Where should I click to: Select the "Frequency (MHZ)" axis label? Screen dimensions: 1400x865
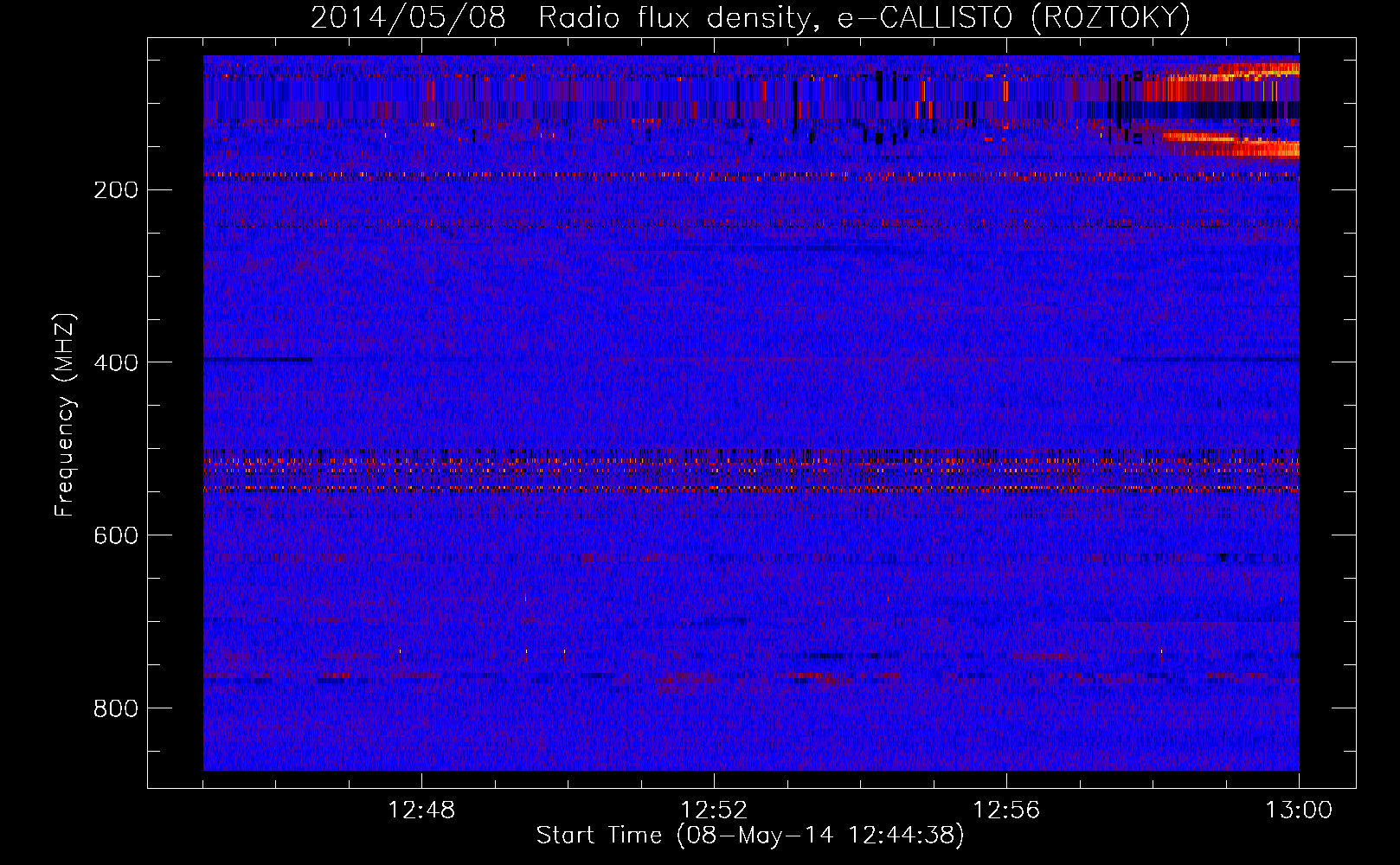[x=65, y=415]
